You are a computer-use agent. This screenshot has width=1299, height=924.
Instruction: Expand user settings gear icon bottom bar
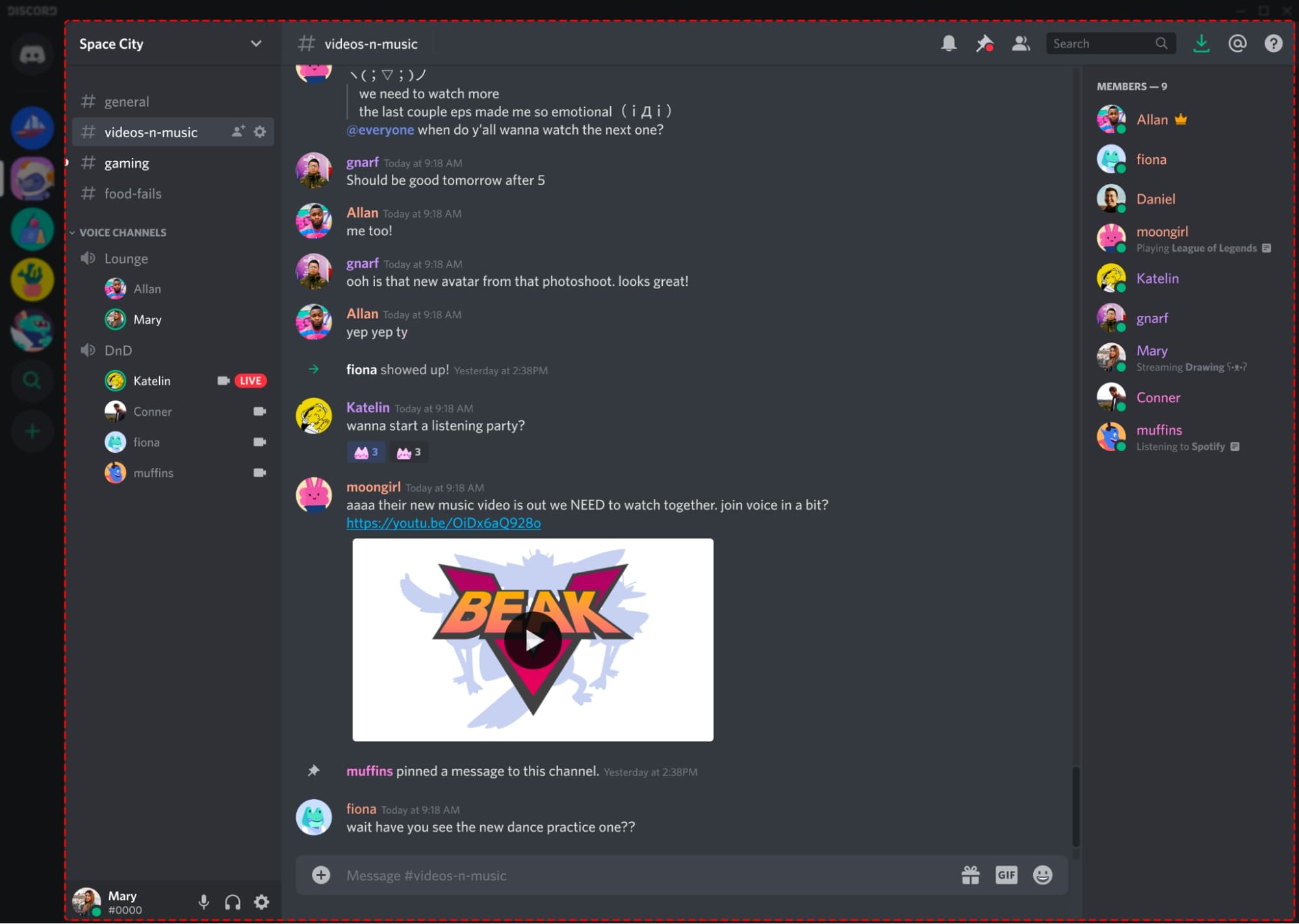(262, 902)
